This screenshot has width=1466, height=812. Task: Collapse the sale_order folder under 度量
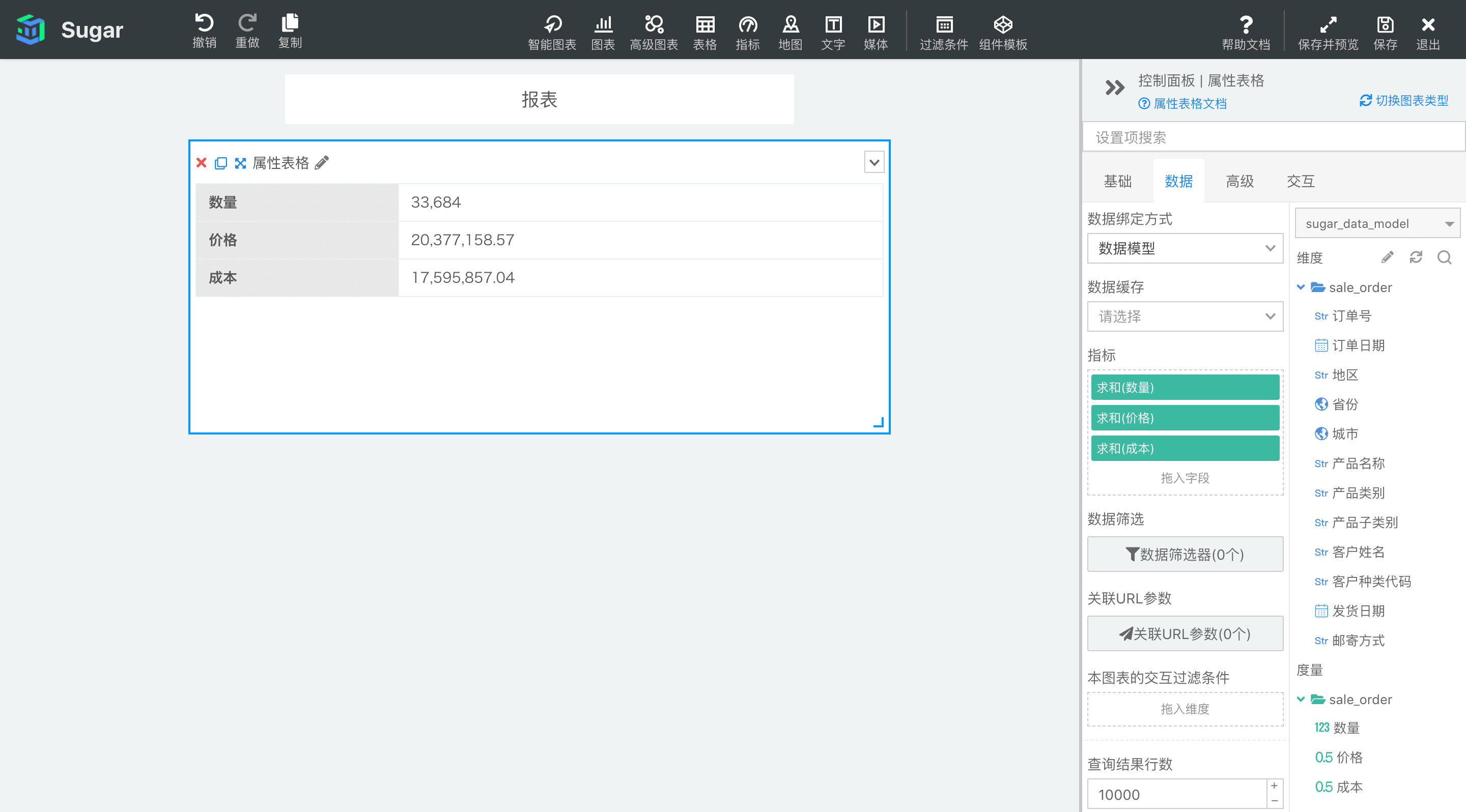1301,700
